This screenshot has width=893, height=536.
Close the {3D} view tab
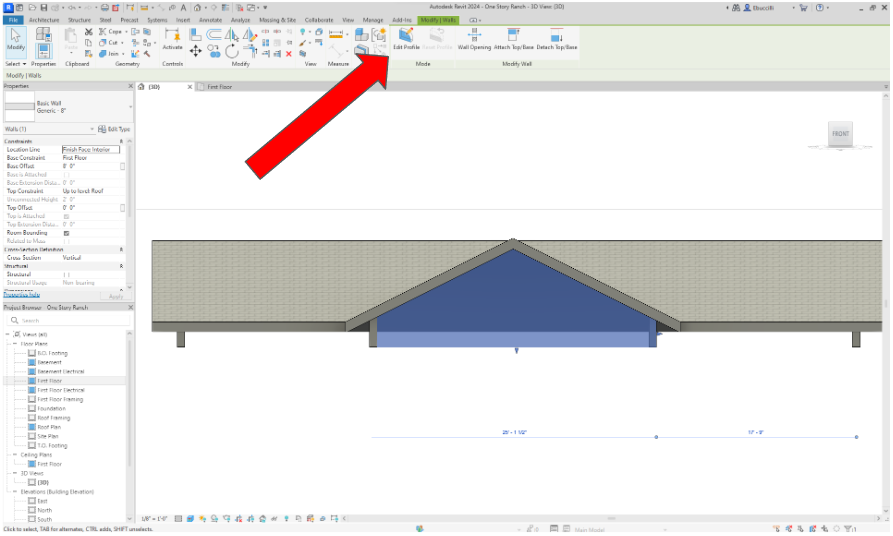tap(190, 87)
